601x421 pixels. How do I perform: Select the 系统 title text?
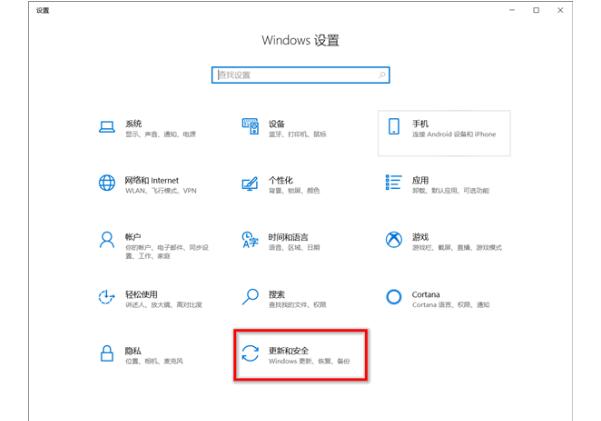coord(133,123)
